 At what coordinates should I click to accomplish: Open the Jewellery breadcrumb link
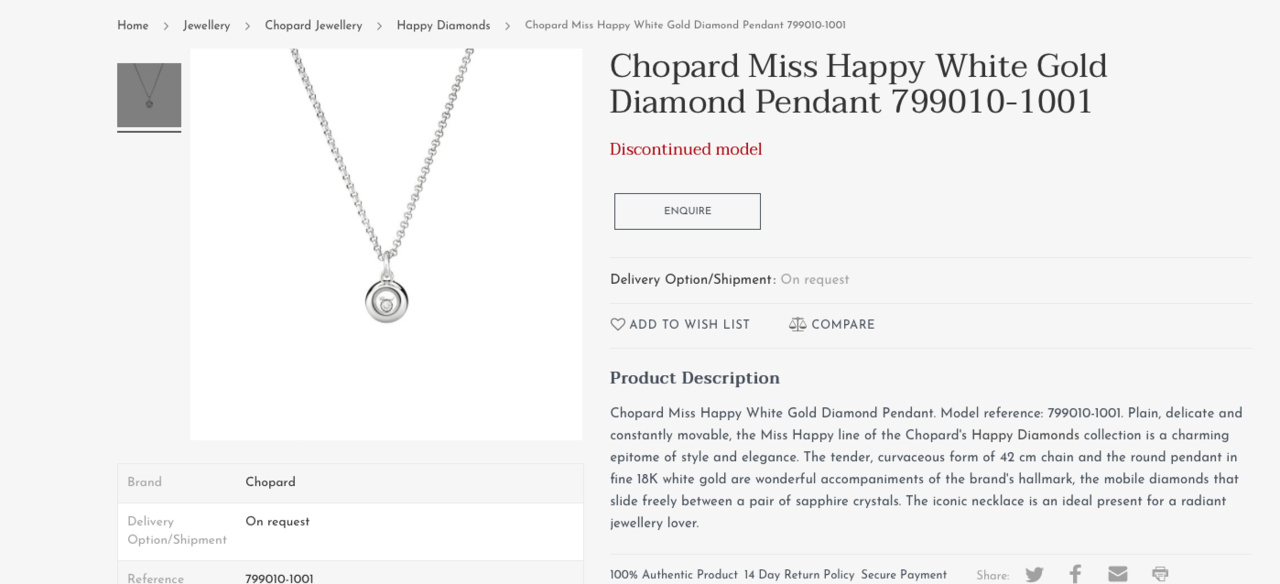(x=206, y=26)
